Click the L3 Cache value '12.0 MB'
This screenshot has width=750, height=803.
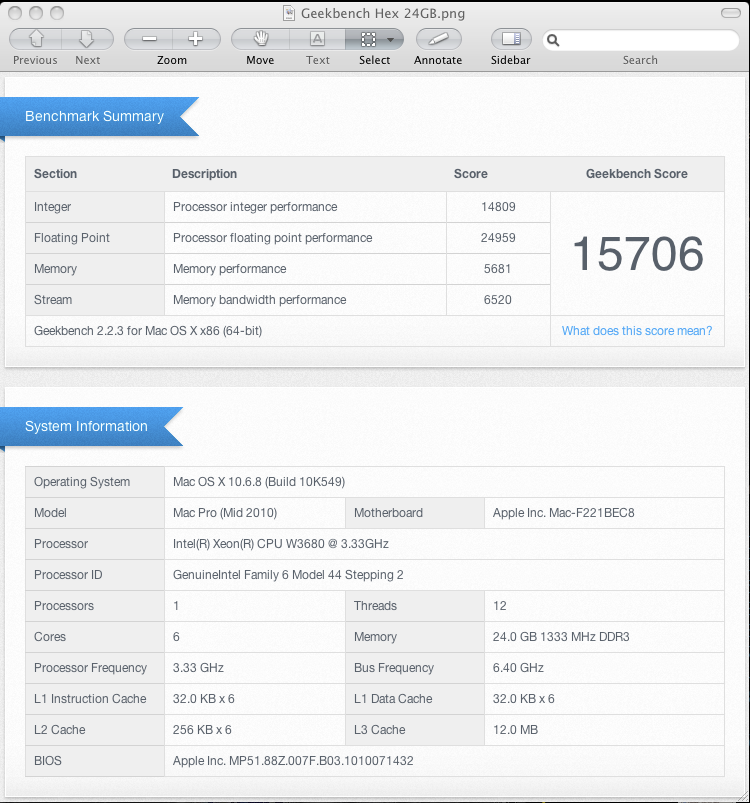pos(516,730)
